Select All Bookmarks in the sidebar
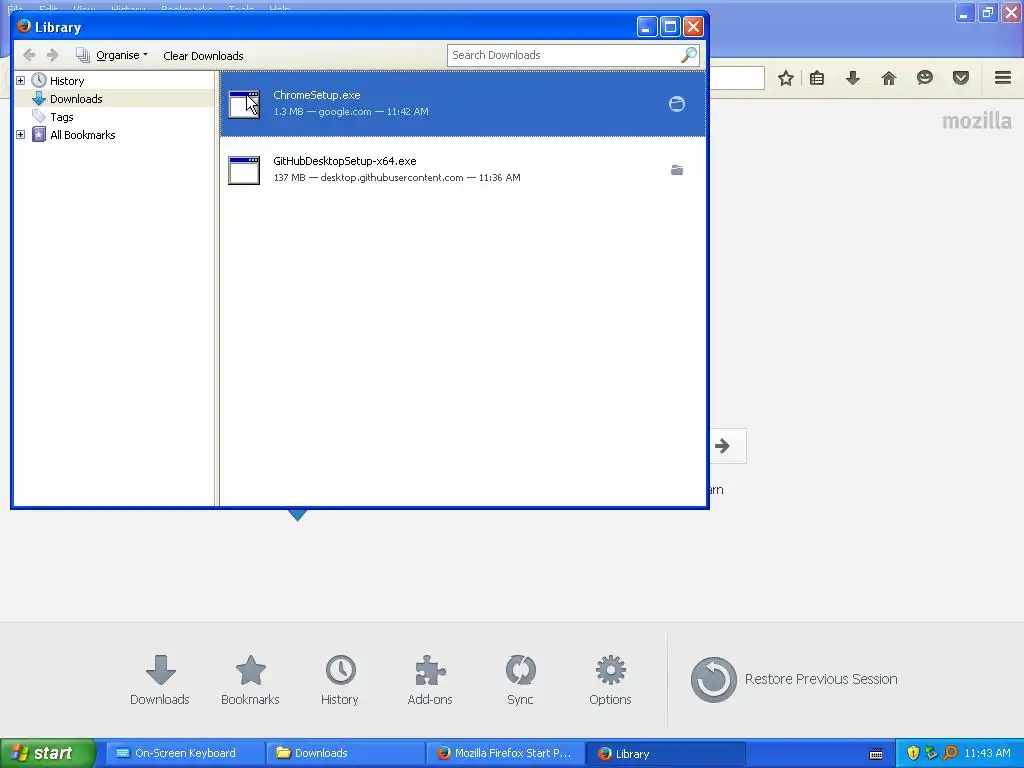Viewport: 1024px width, 768px height. point(82,135)
